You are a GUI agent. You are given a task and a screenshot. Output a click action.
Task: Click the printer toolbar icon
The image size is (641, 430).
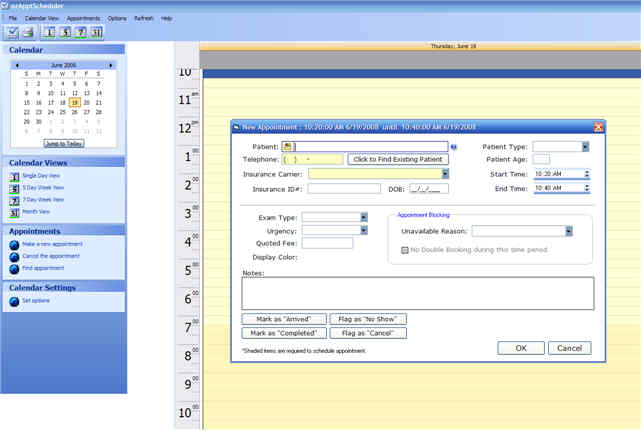(x=29, y=32)
